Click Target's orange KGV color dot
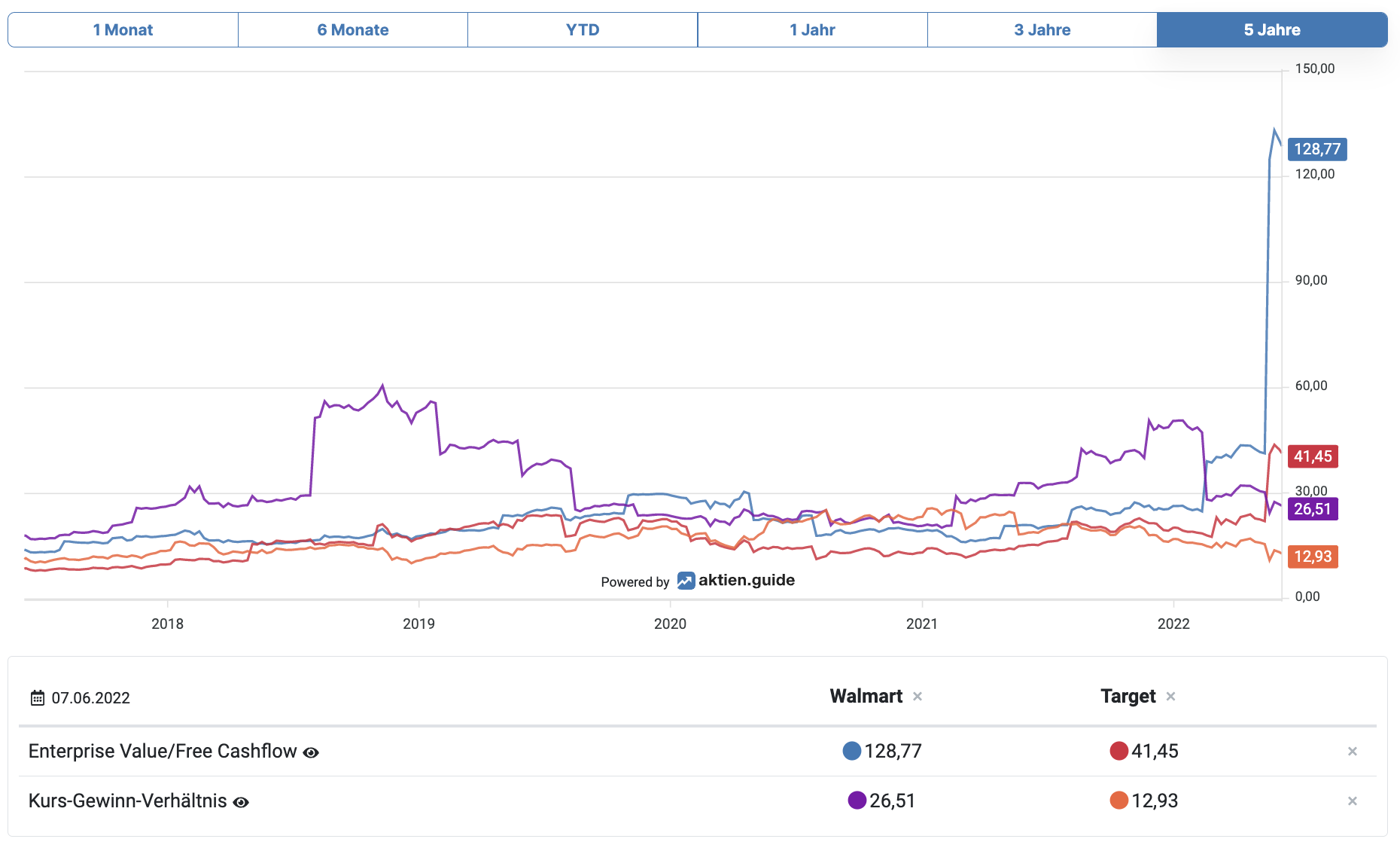Image resolution: width=1400 pixels, height=848 pixels. click(1119, 801)
